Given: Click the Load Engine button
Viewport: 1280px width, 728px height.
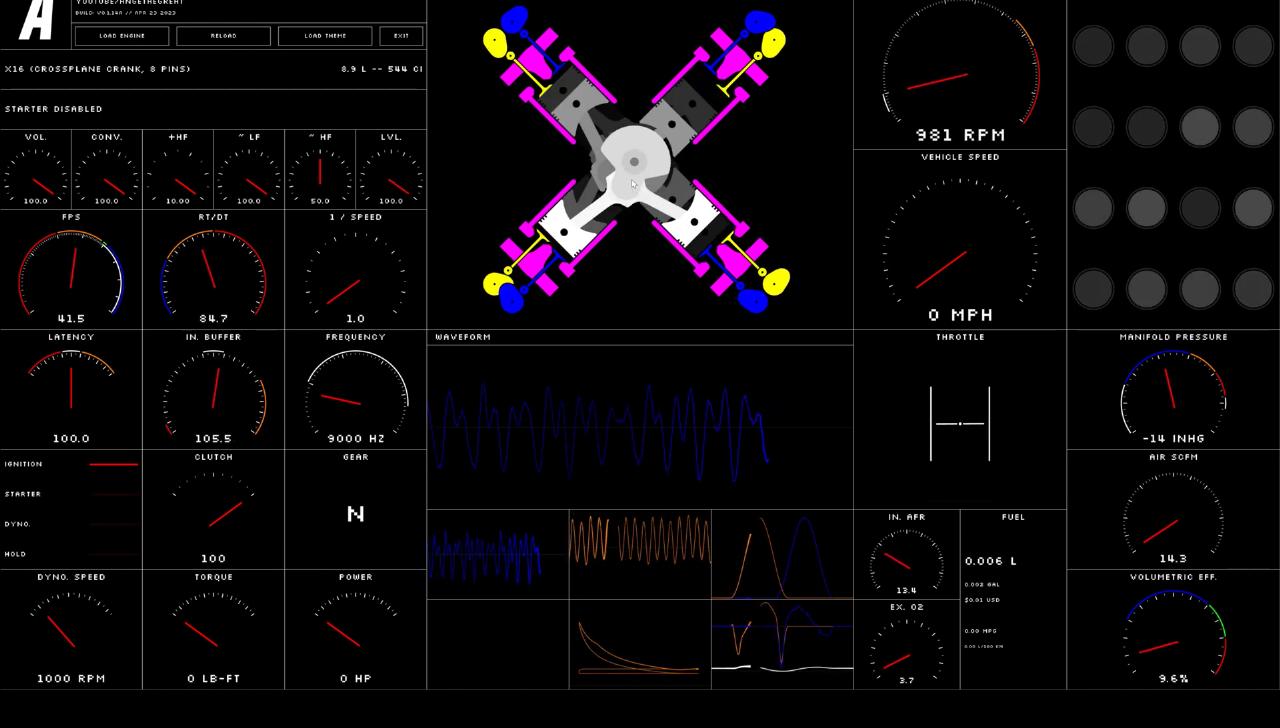Looking at the screenshot, I should (x=122, y=36).
